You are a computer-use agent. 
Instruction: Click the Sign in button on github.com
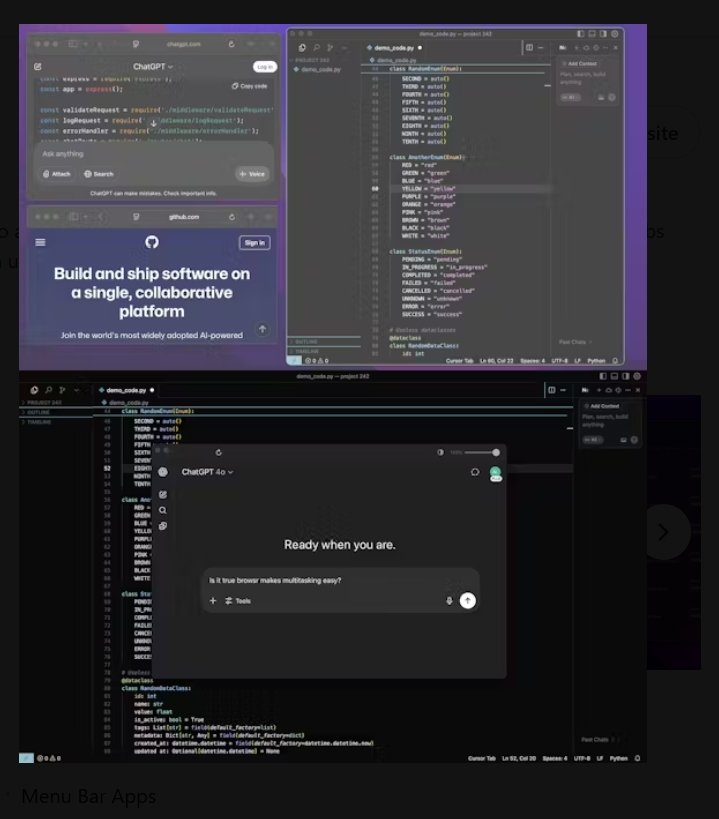click(x=254, y=243)
